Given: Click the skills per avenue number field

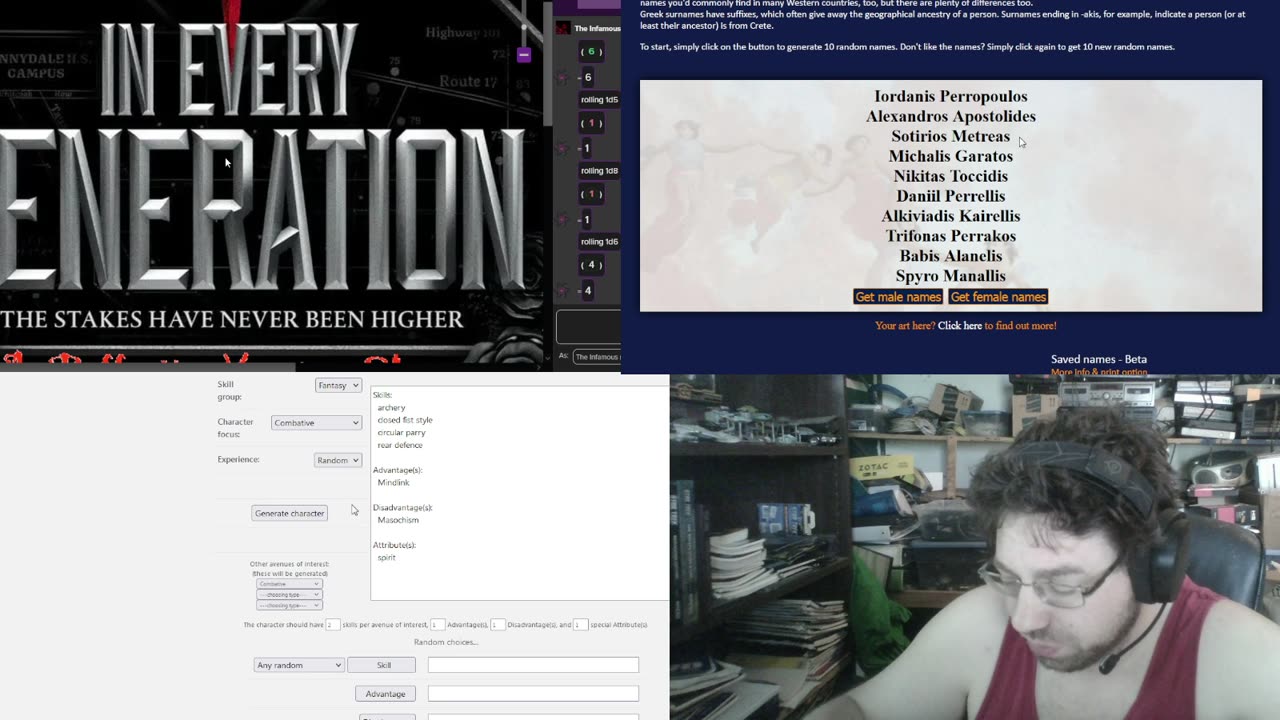Looking at the screenshot, I should [x=333, y=625].
